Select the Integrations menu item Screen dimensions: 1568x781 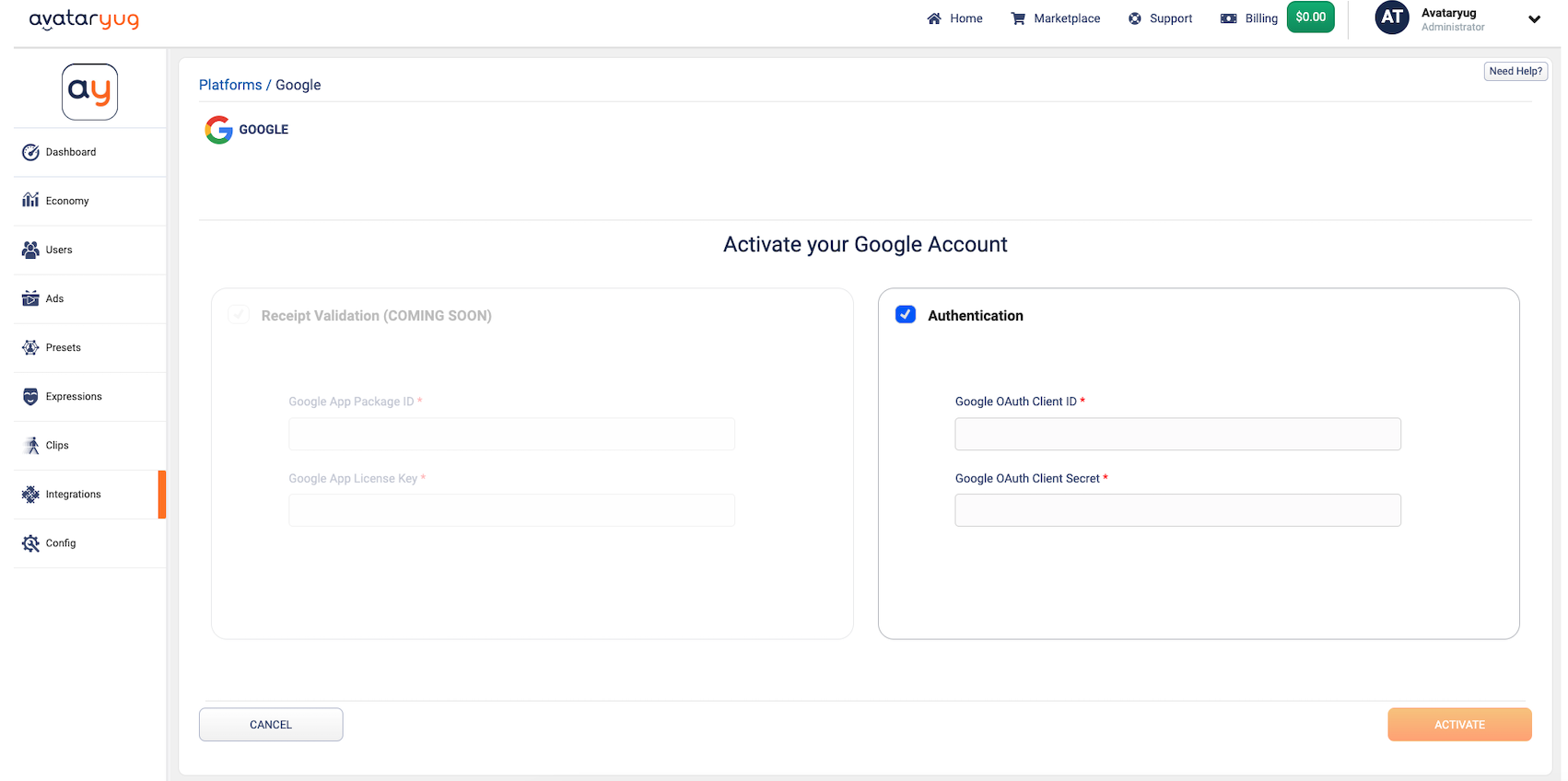point(89,495)
